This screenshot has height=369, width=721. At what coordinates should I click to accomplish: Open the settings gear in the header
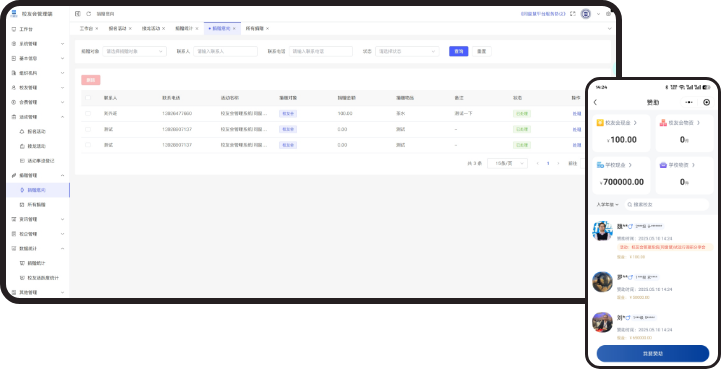[608, 14]
